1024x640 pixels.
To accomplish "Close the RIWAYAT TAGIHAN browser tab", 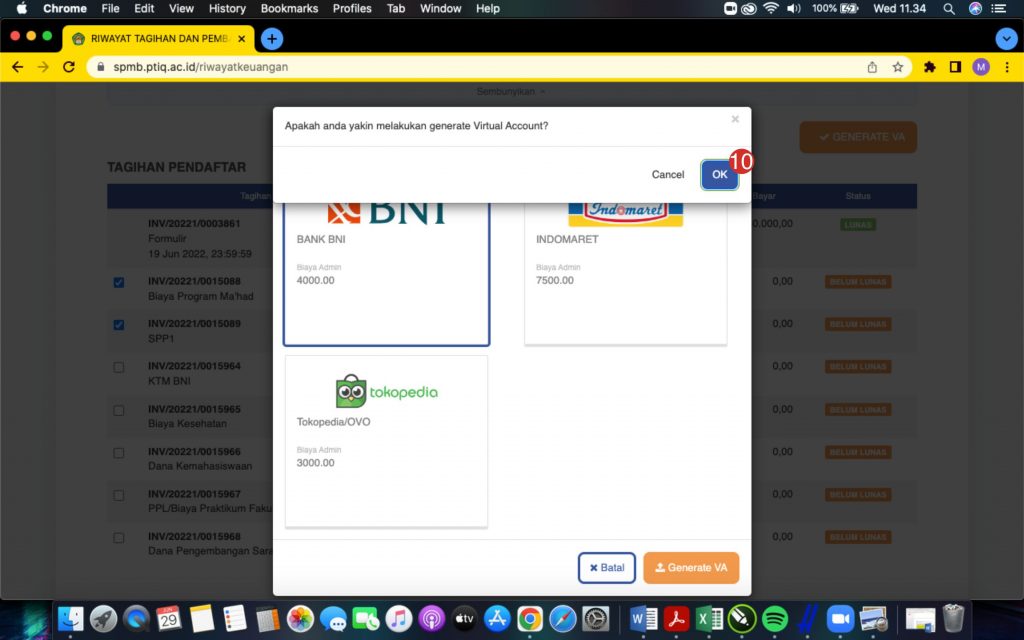I will 242,39.
